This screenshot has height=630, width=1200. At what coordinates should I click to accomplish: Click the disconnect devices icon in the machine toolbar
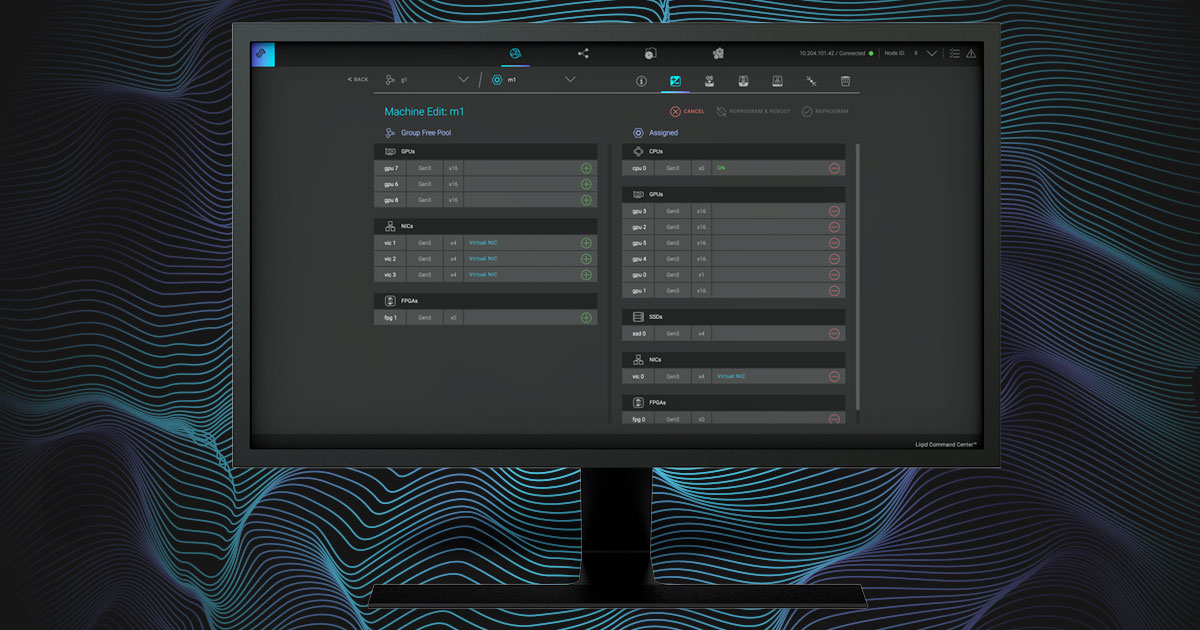[x=810, y=81]
